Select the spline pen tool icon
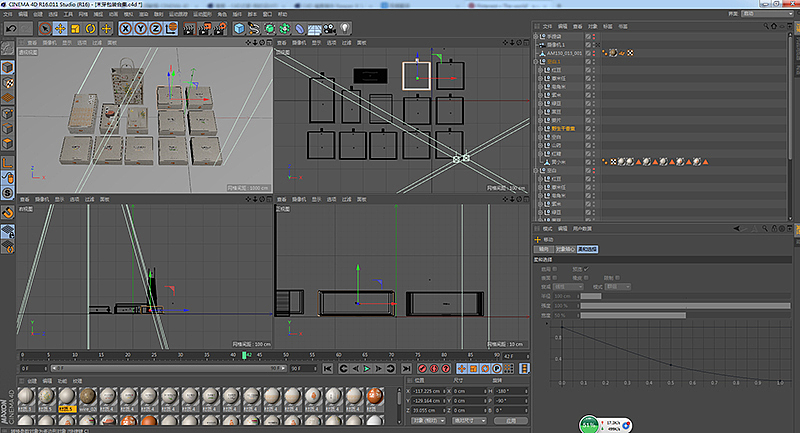Screen dimensions: 800x433 254,29
